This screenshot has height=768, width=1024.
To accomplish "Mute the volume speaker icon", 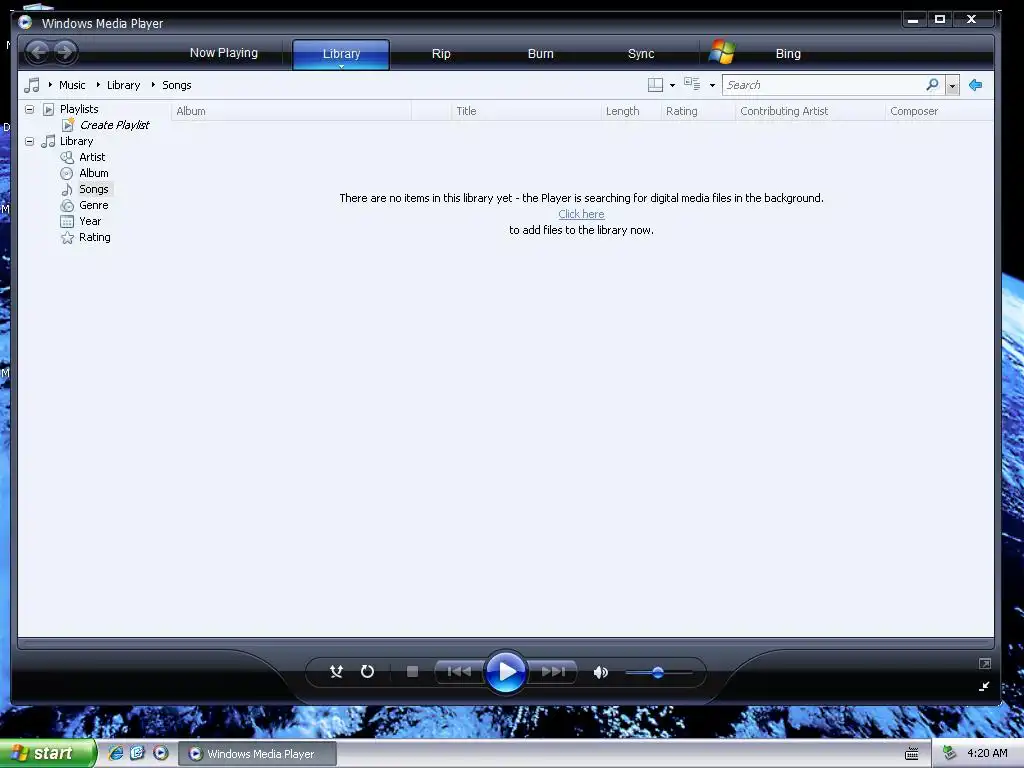I will click(600, 672).
